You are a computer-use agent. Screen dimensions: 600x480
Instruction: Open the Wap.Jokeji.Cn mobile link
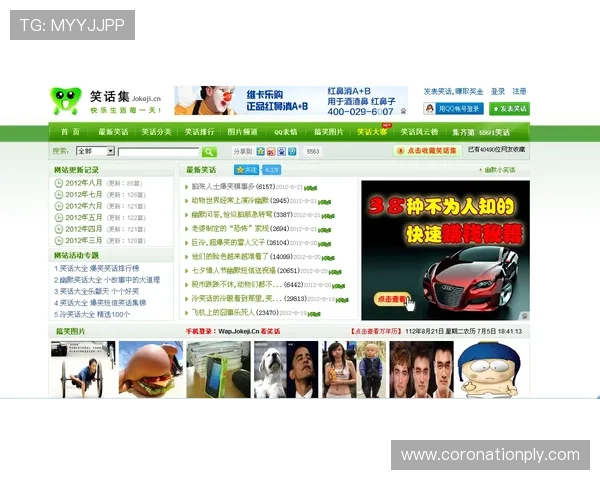click(x=239, y=331)
